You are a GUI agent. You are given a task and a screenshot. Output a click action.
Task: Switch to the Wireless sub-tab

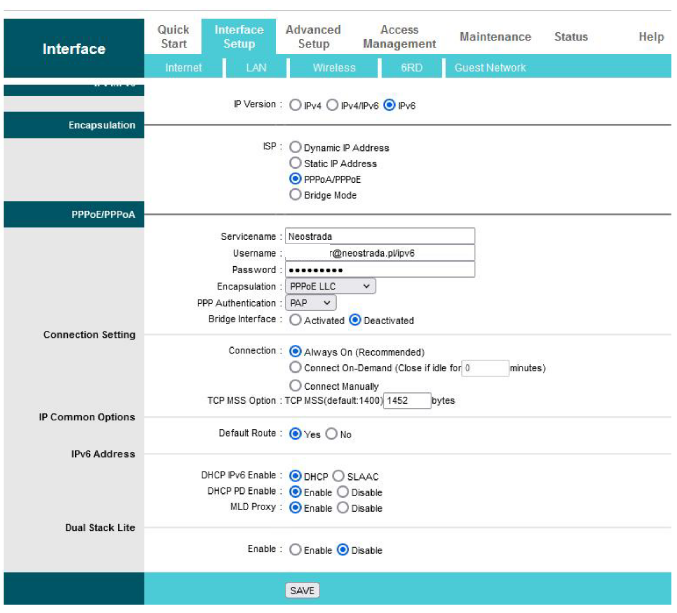pos(334,68)
